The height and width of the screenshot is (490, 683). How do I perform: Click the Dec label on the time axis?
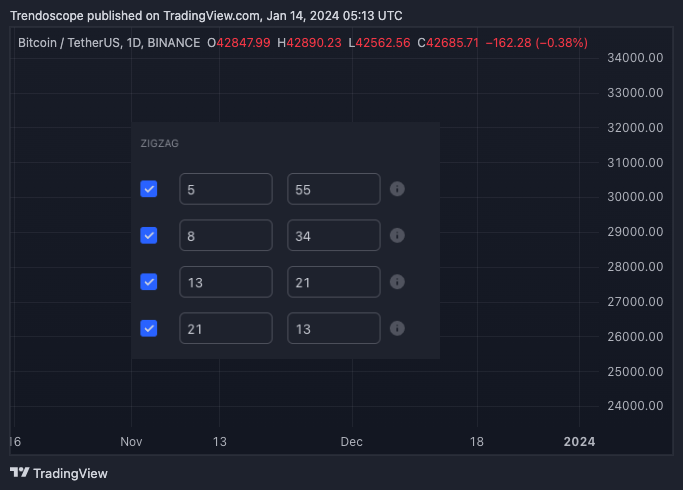click(x=352, y=442)
